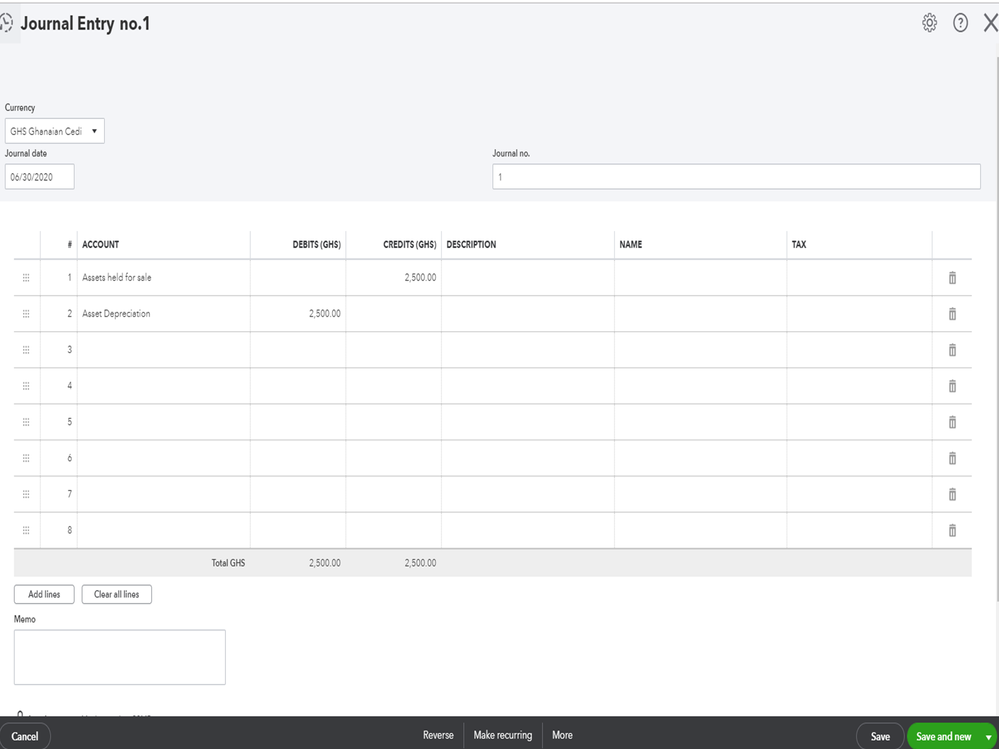The height and width of the screenshot is (749, 999).
Task: Click the credit cell on line 4
Action: tap(394, 385)
